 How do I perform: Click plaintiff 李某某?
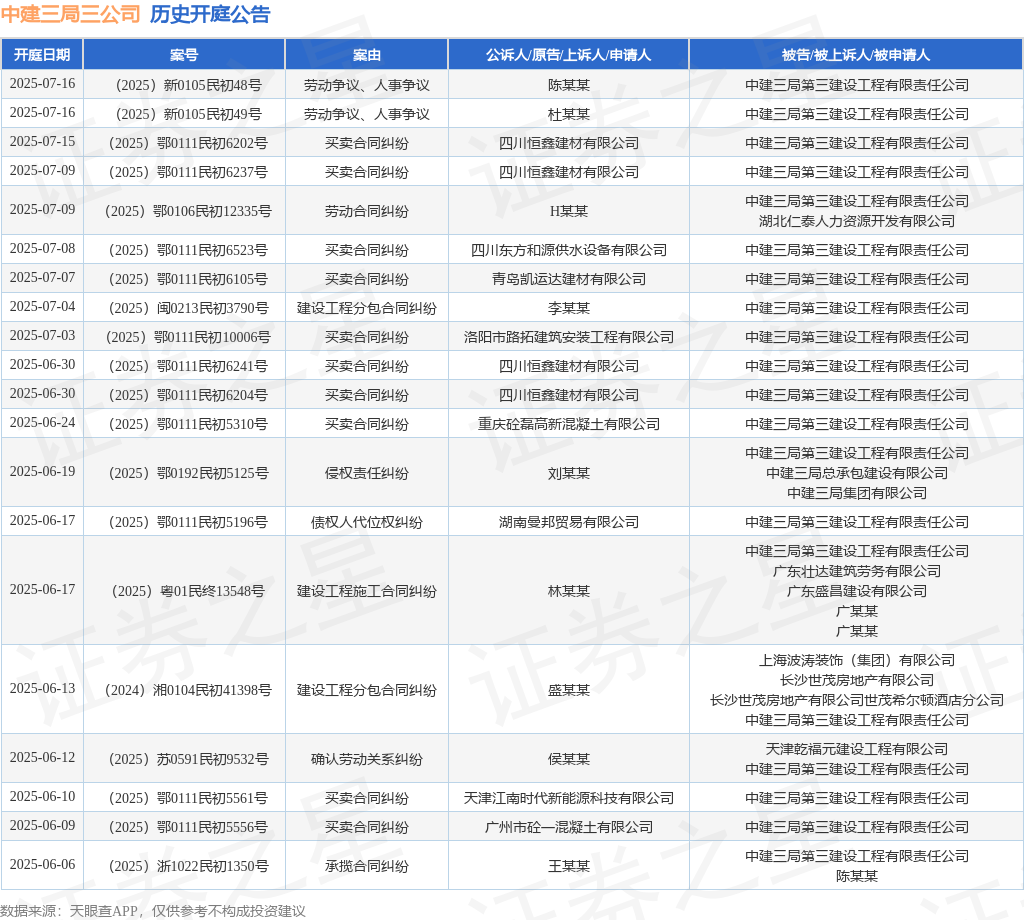568,308
